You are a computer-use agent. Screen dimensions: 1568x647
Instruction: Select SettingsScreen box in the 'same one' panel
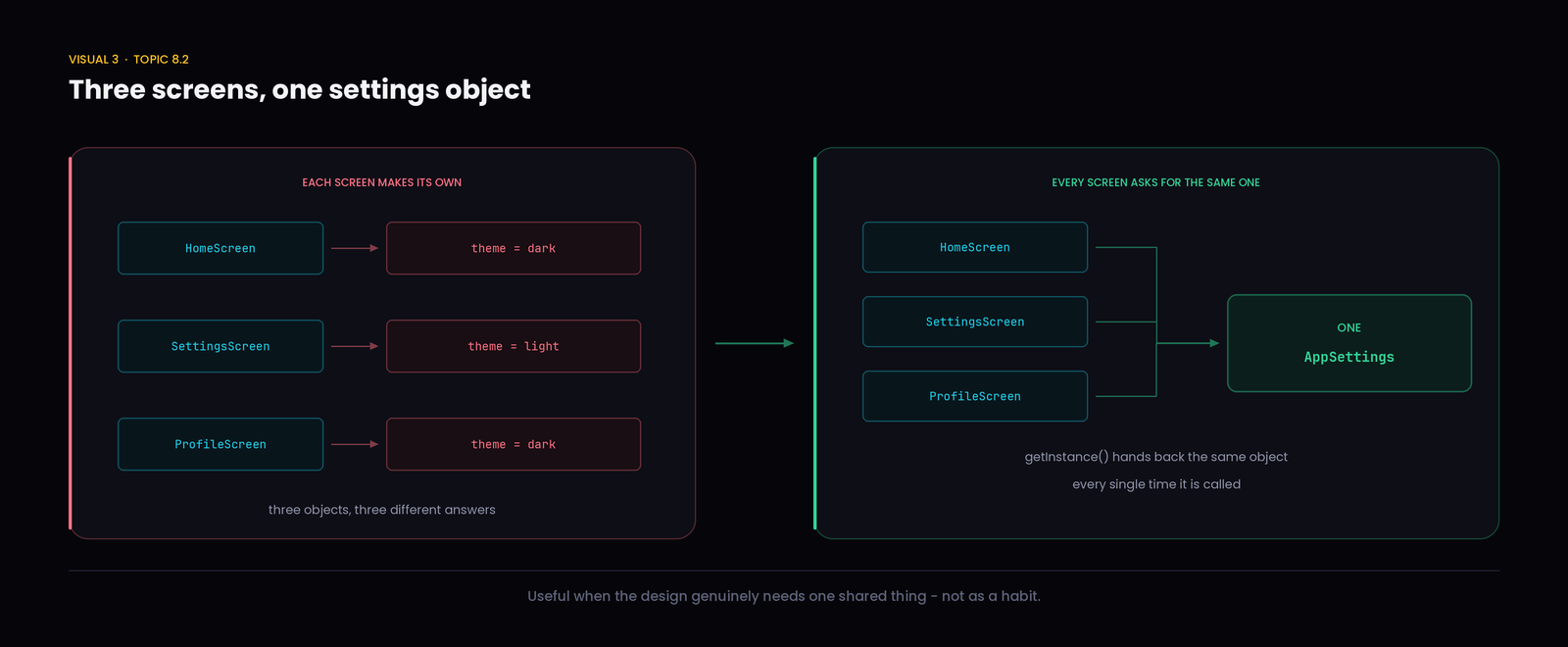tap(975, 322)
